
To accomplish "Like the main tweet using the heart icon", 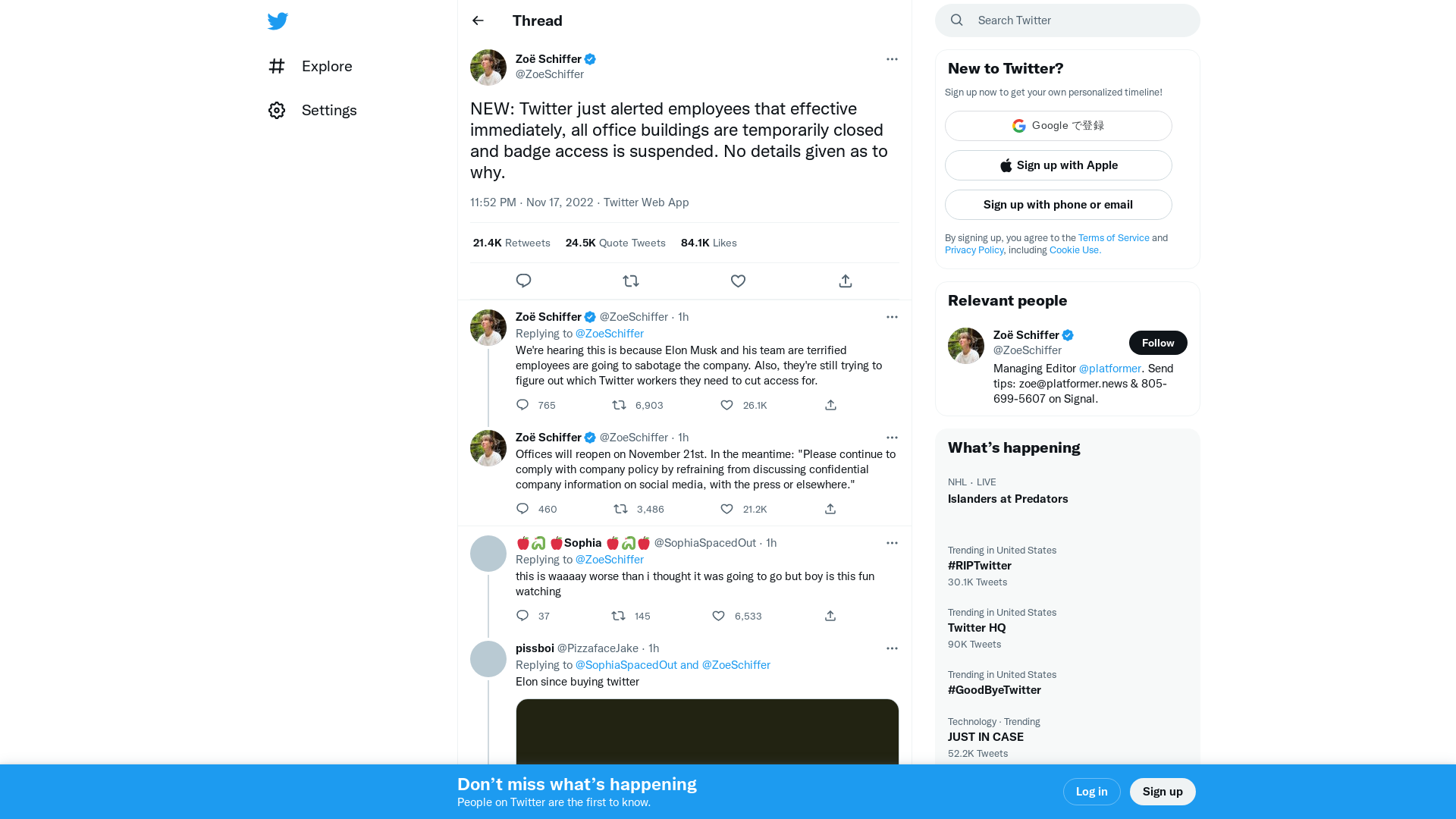I will pyautogui.click(x=738, y=281).
